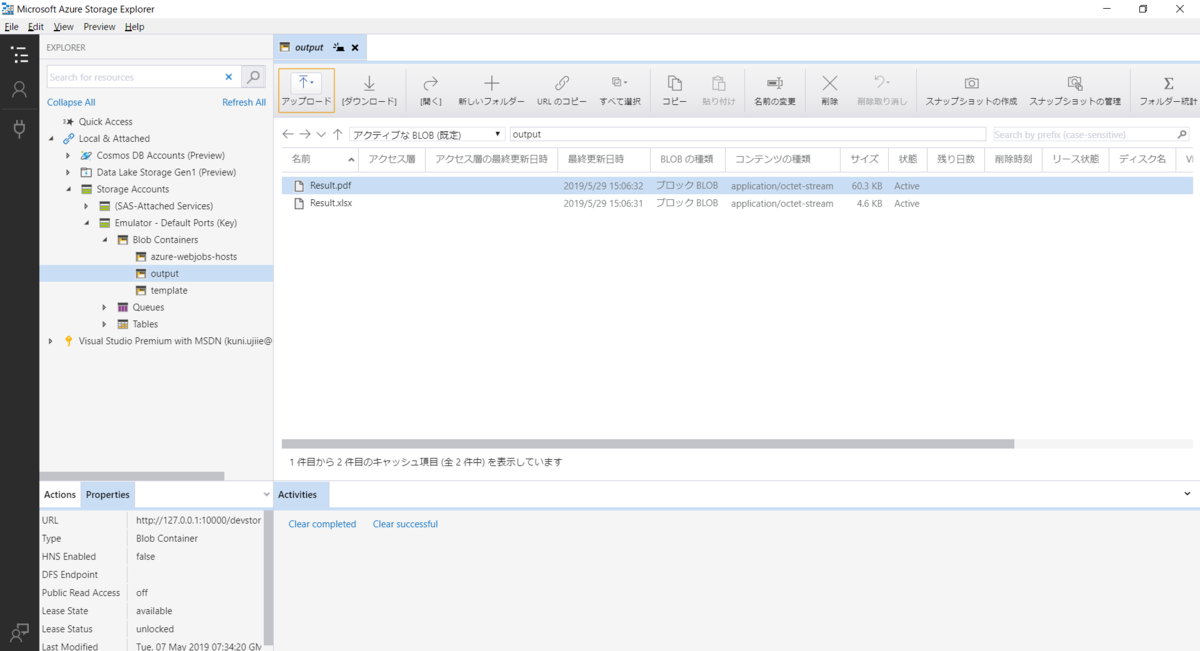Clear the resource search with X

pos(228,77)
